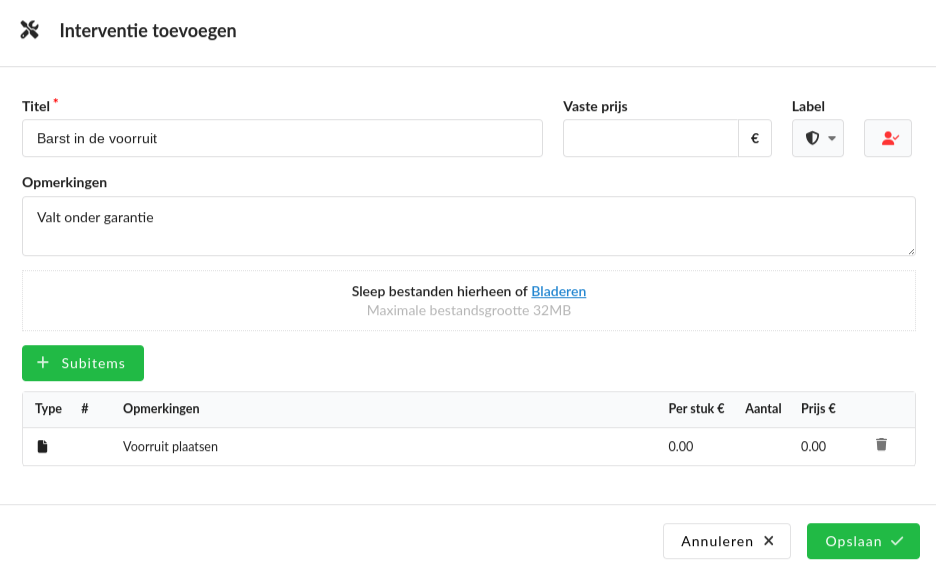Image resolution: width=936 pixels, height=570 pixels.
Task: Focus the Titel input field
Action: pyautogui.click(x=282, y=138)
